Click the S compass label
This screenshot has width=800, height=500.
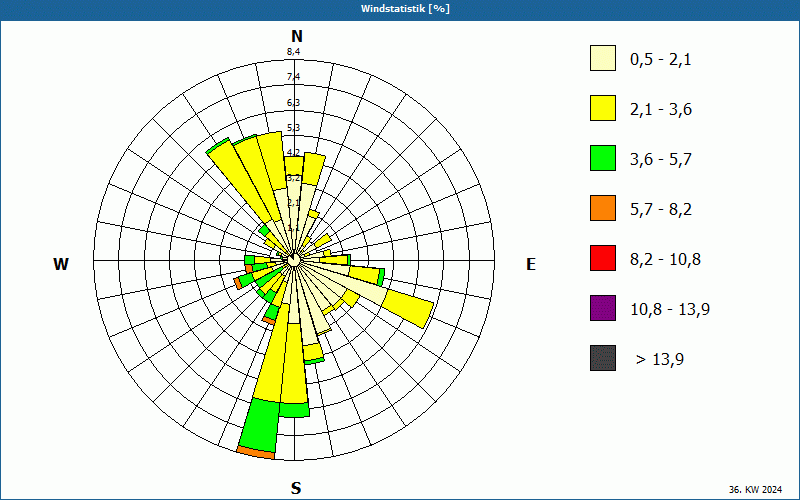click(x=296, y=489)
